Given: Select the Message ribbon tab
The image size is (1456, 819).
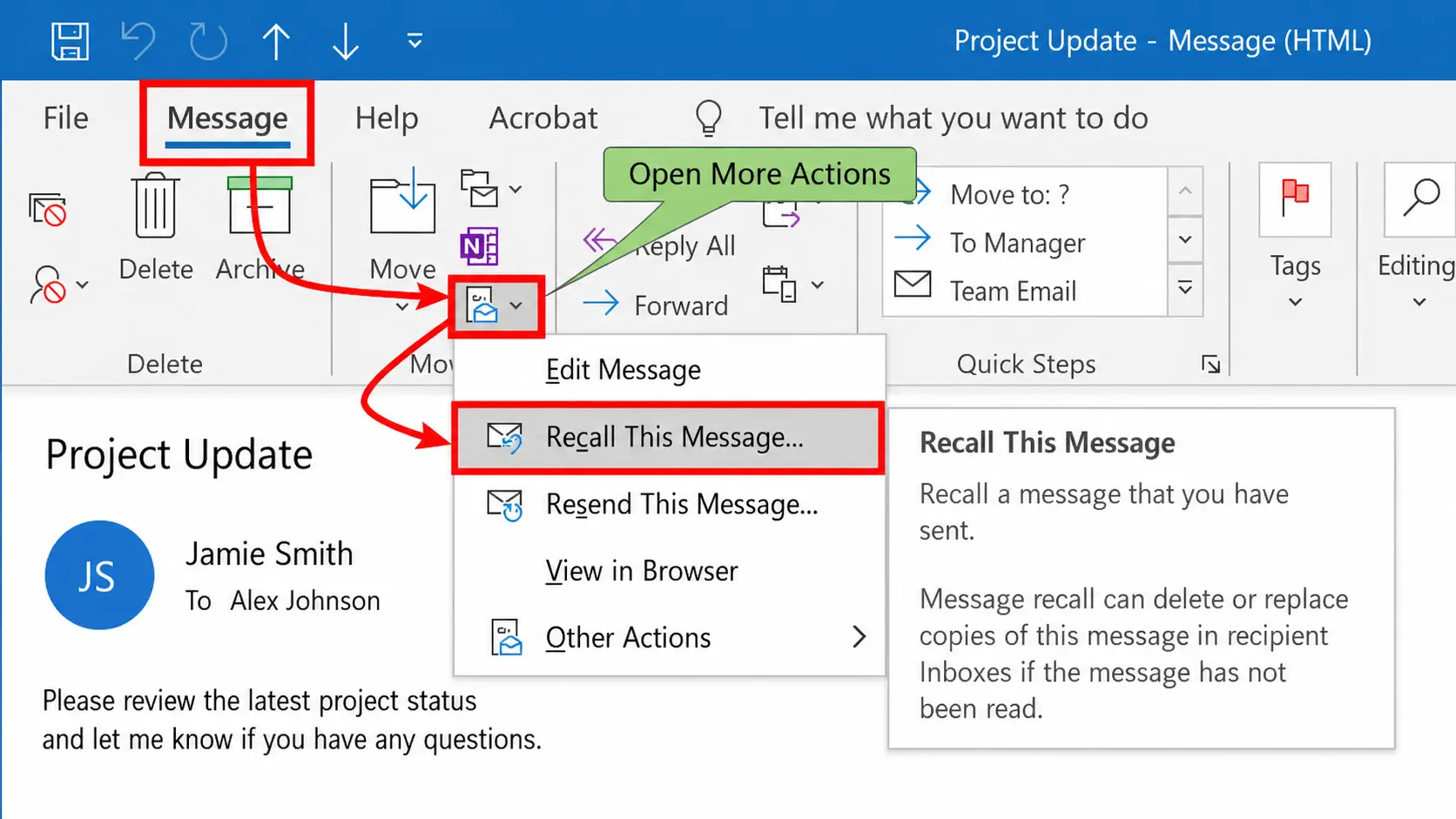Looking at the screenshot, I should [x=227, y=120].
